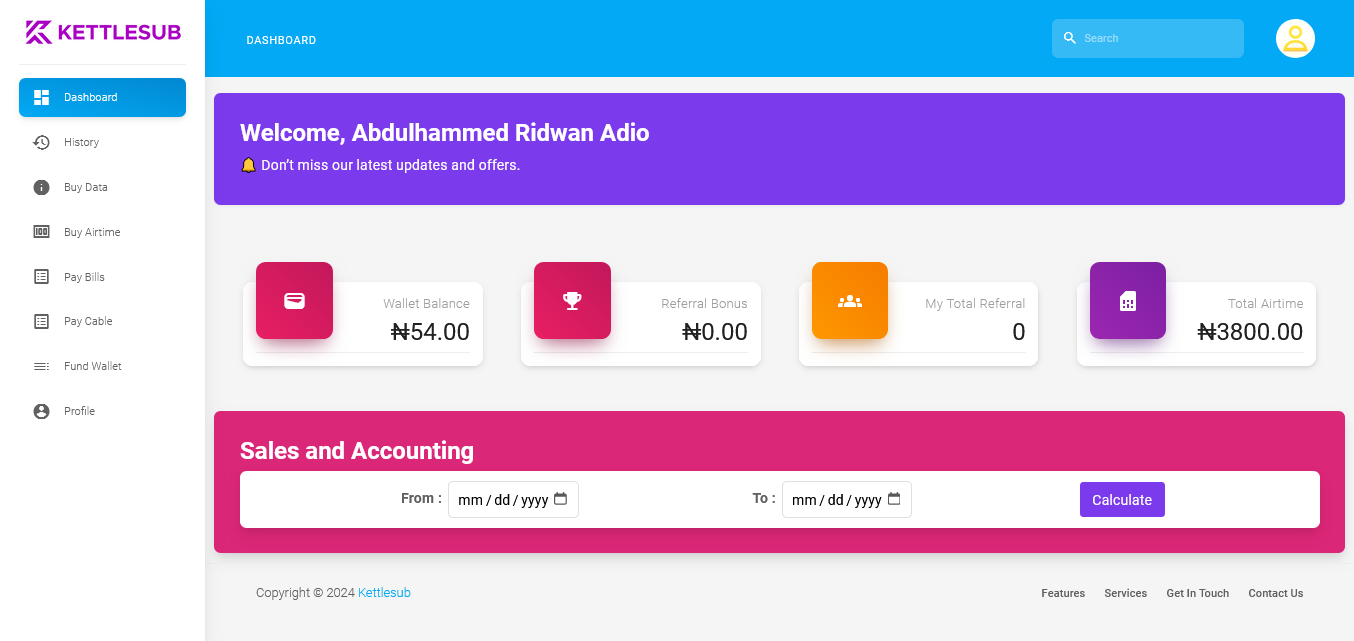The image size is (1354, 641).
Task: Select the pink Wallet Balance card icon
Action: point(294,300)
